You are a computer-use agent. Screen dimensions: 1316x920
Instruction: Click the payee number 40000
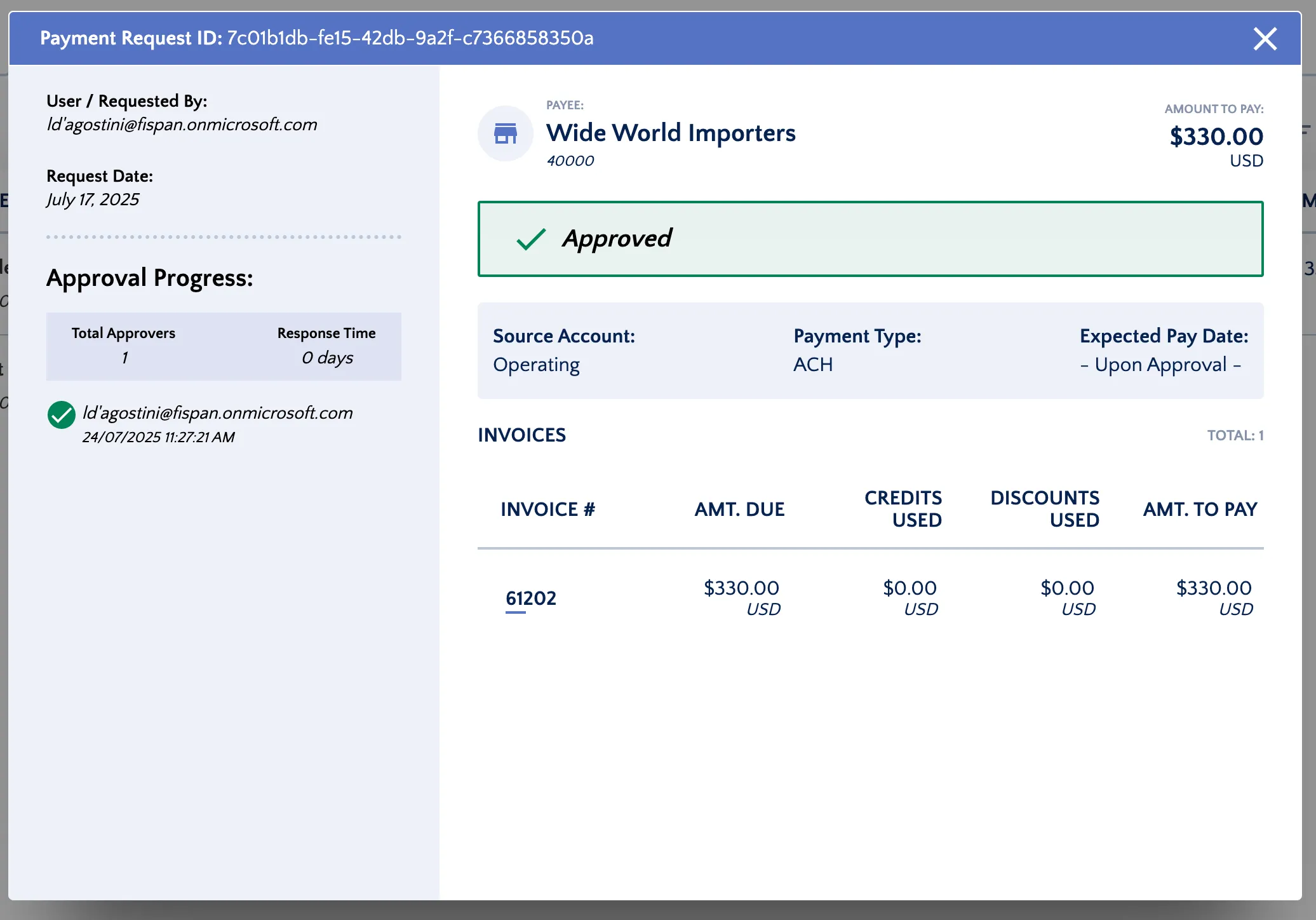[x=570, y=161]
